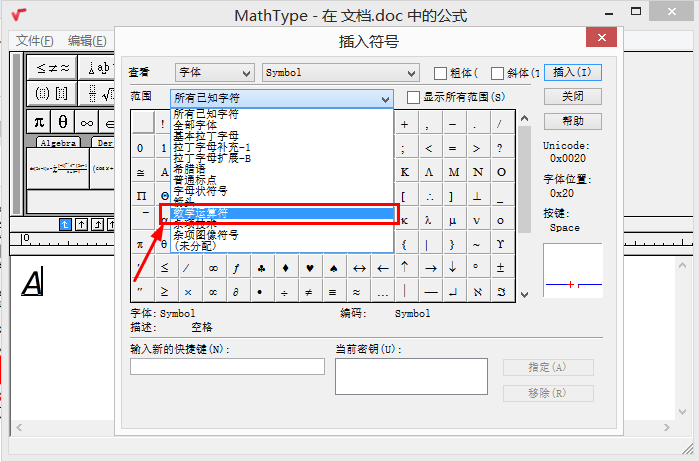Pick the not-equal ≠ symbol cell
The height and width of the screenshot is (462, 699).
tap(308, 292)
